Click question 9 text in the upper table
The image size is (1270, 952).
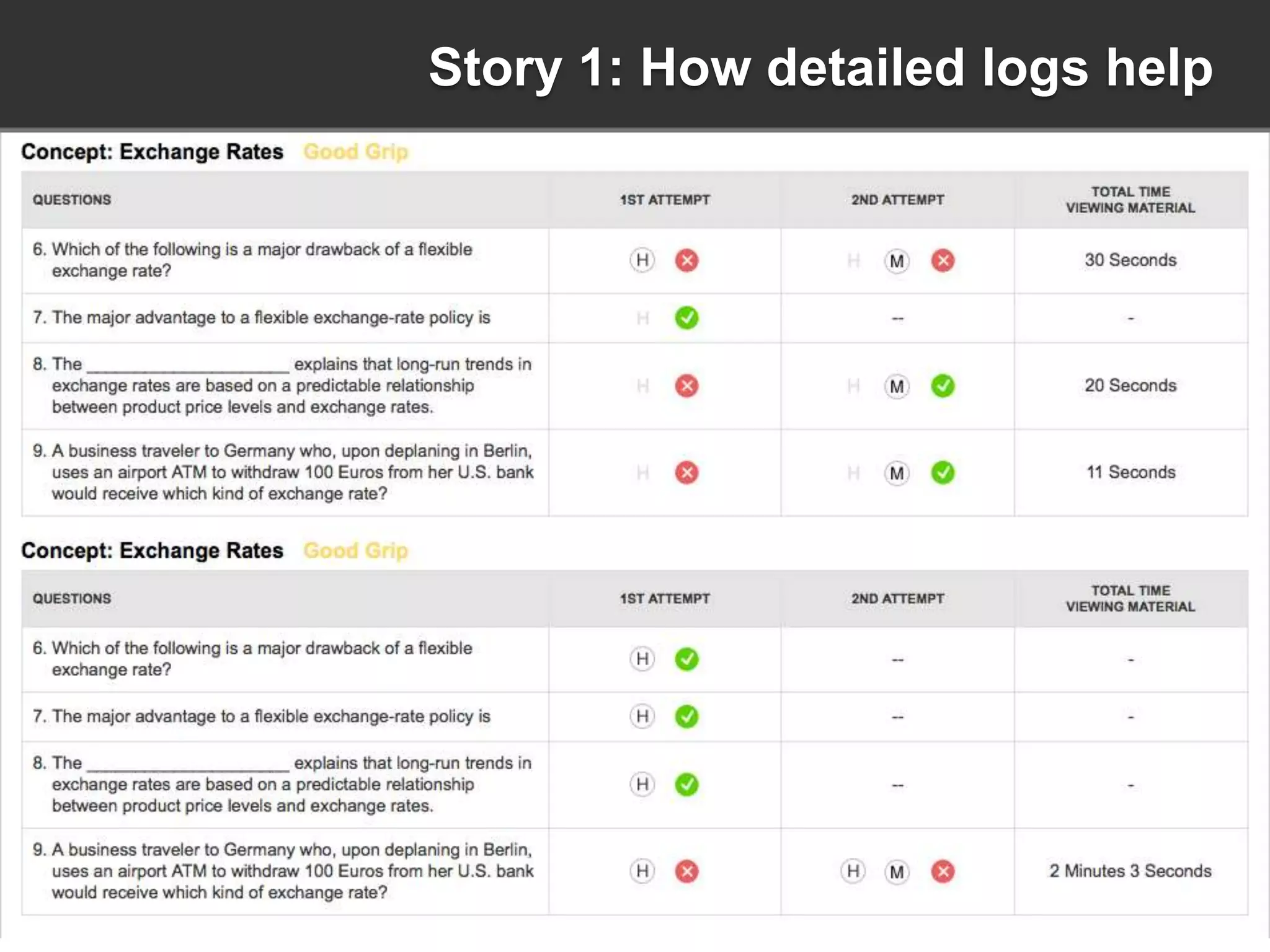pyautogui.click(x=283, y=472)
